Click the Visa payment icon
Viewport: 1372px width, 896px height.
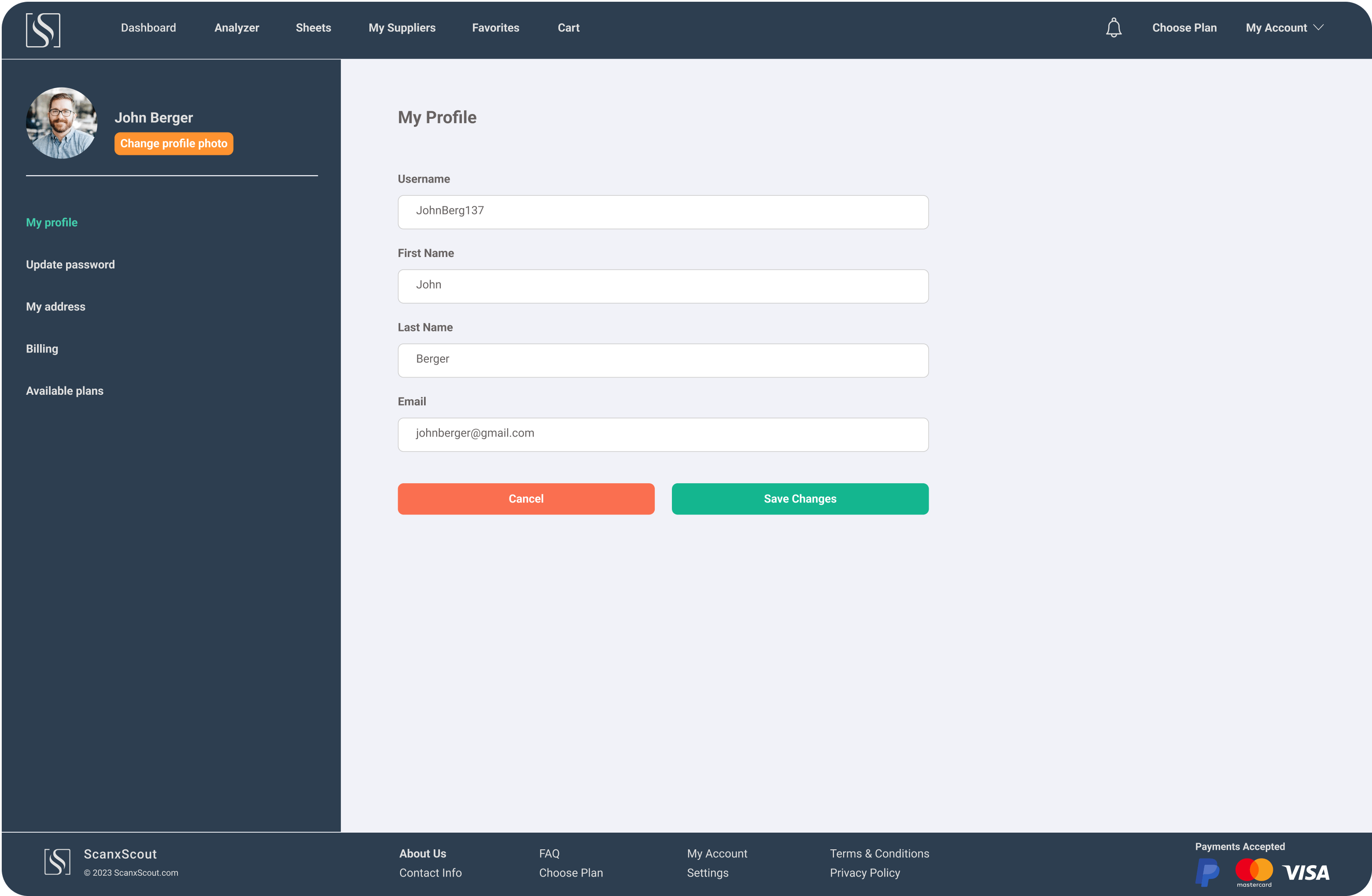click(1306, 872)
